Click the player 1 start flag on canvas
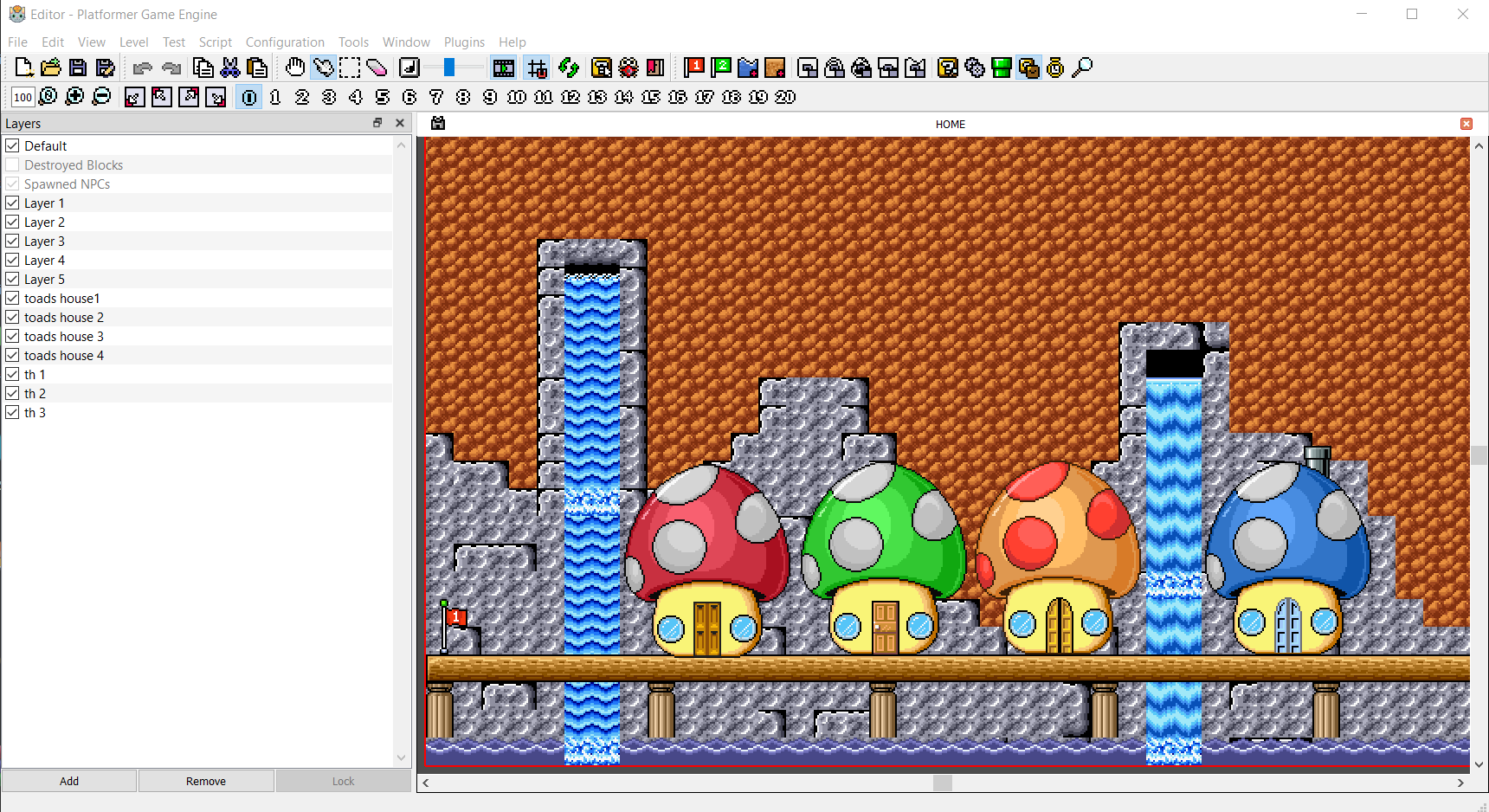 pos(453,625)
